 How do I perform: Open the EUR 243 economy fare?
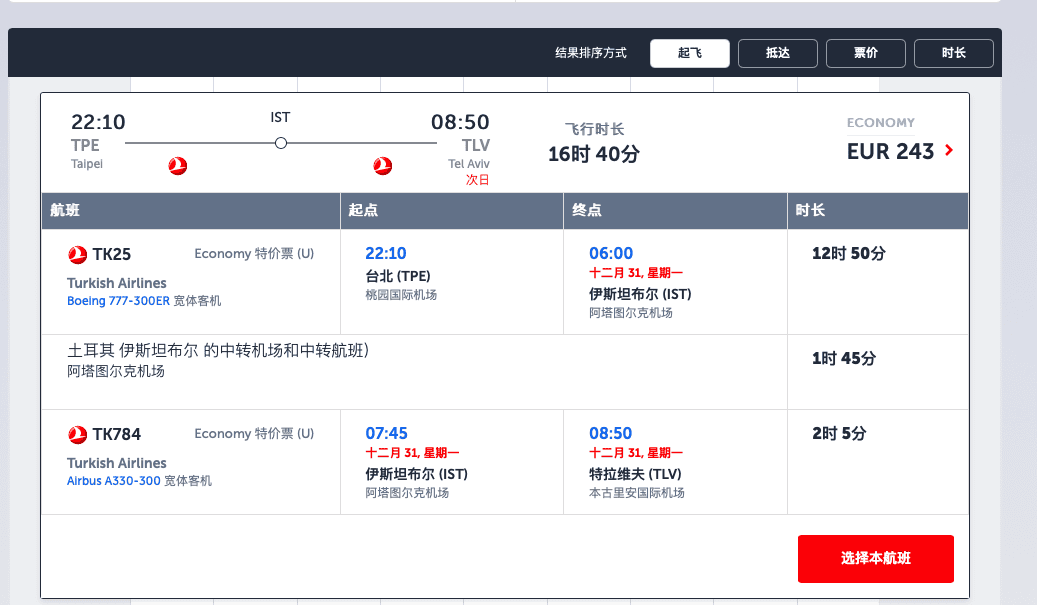tap(890, 151)
